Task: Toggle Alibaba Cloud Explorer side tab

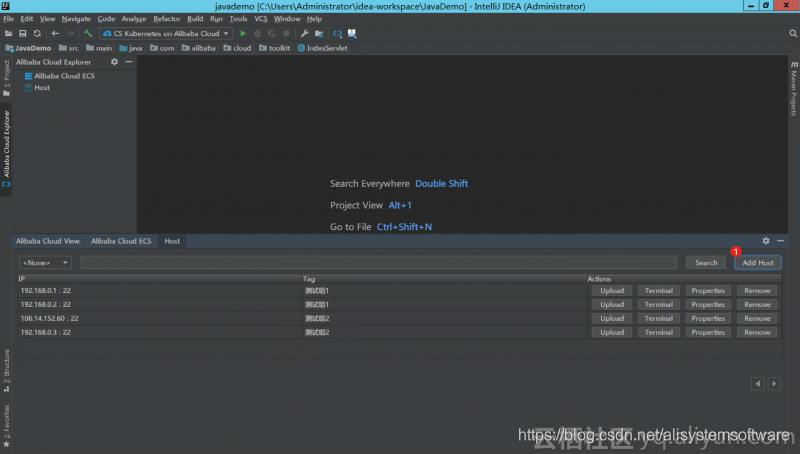Action: 6,149
